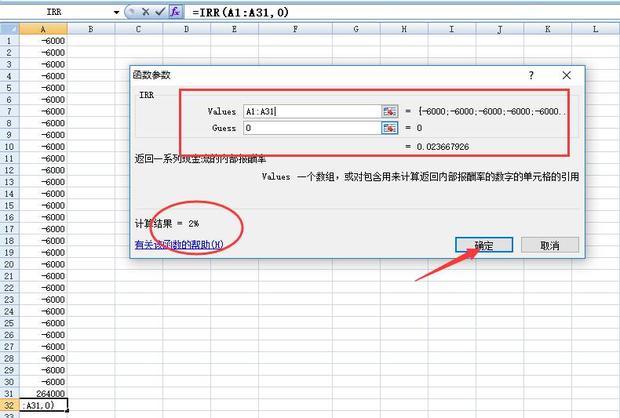Click into the Guess input field
Screen dimensions: 620x418
(x=312, y=128)
